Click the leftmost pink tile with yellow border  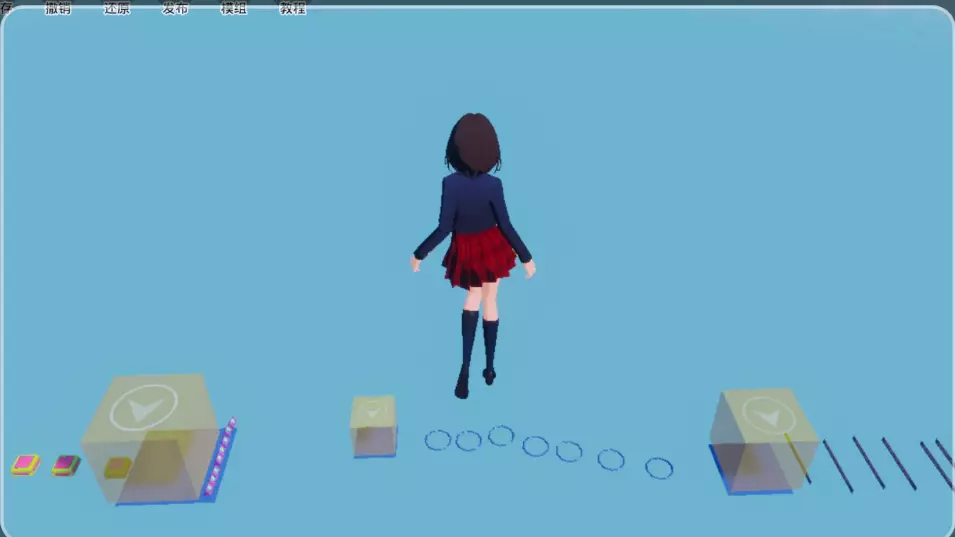click(x=26, y=464)
